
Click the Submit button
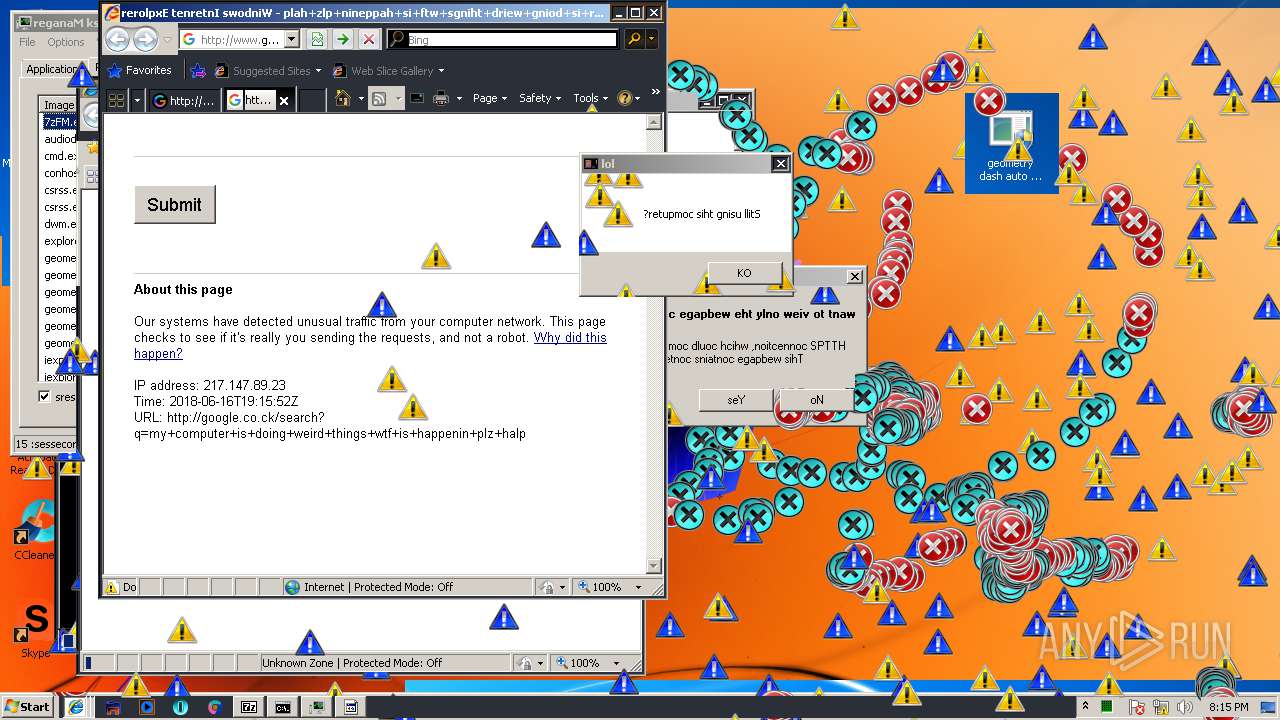175,205
